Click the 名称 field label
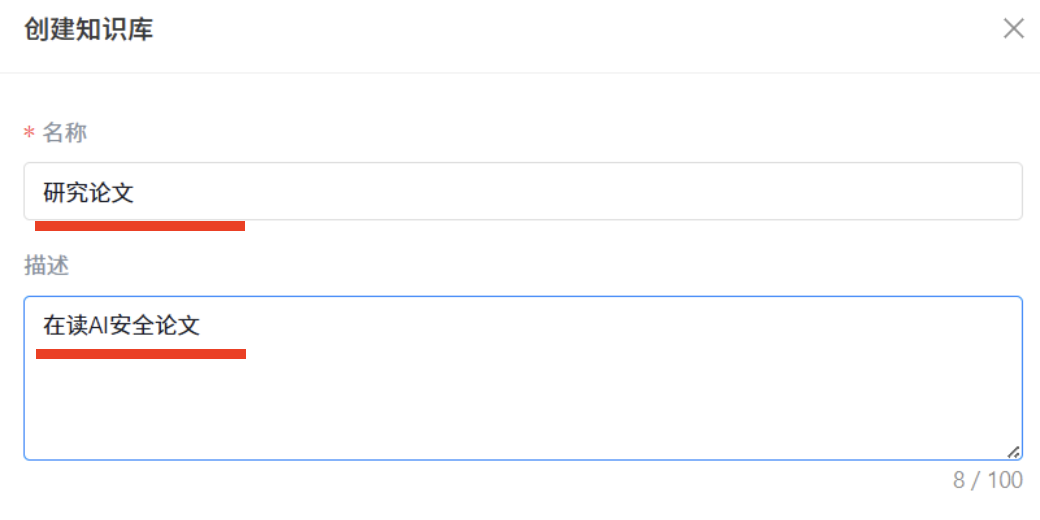 pyautogui.click(x=64, y=132)
